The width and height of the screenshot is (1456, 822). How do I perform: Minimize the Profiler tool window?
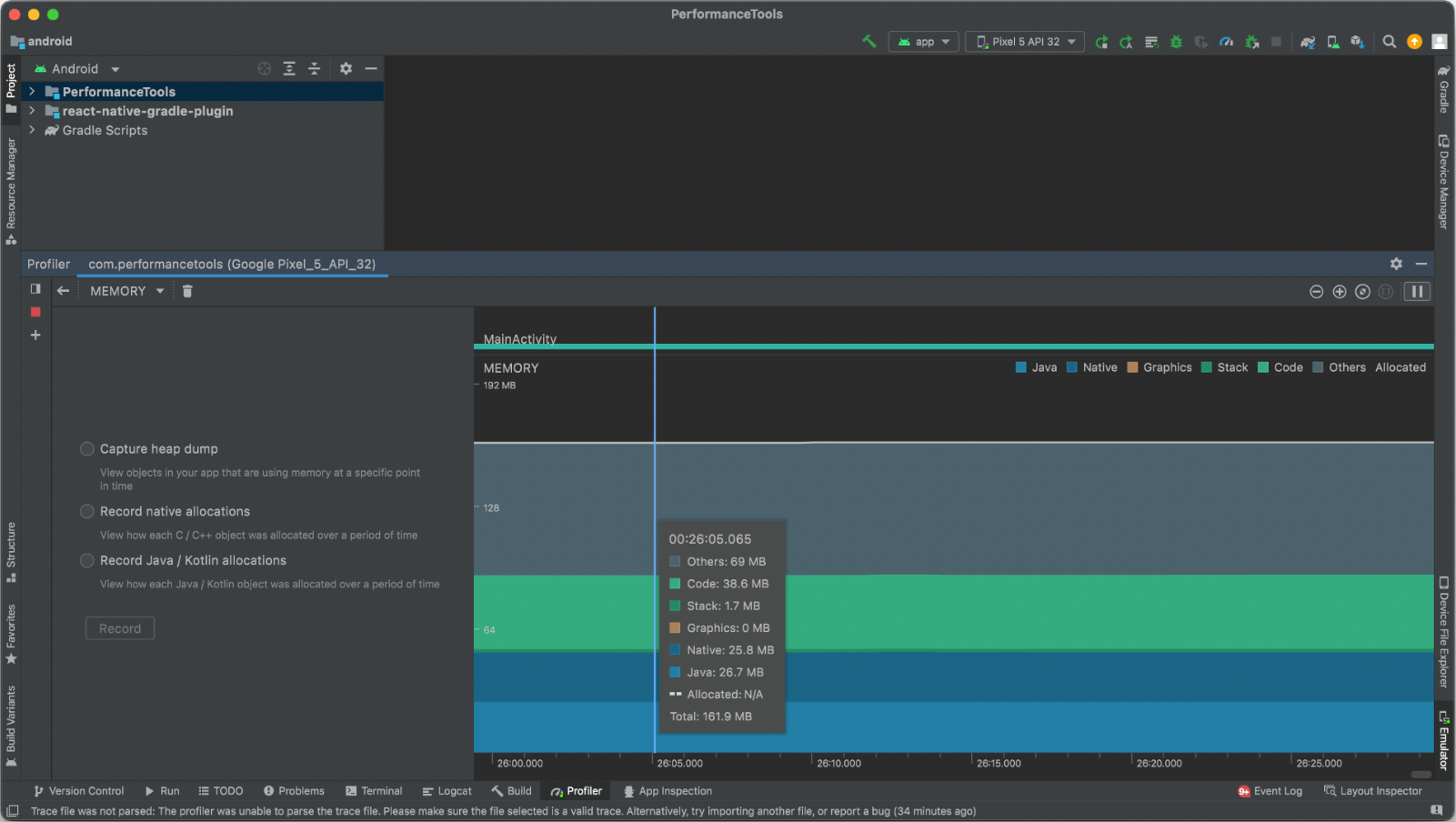[x=1421, y=264]
